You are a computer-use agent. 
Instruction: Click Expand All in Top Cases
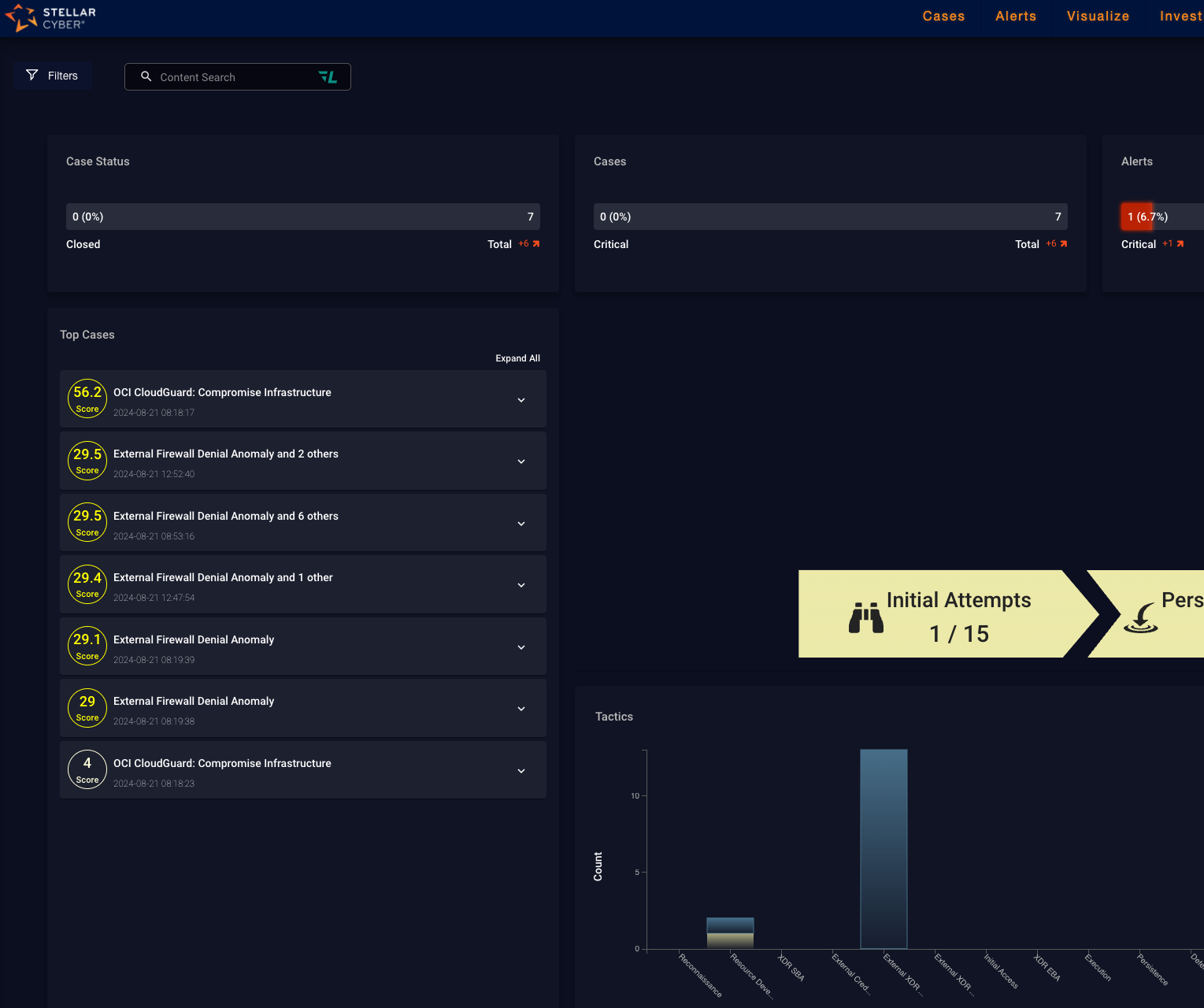point(517,358)
